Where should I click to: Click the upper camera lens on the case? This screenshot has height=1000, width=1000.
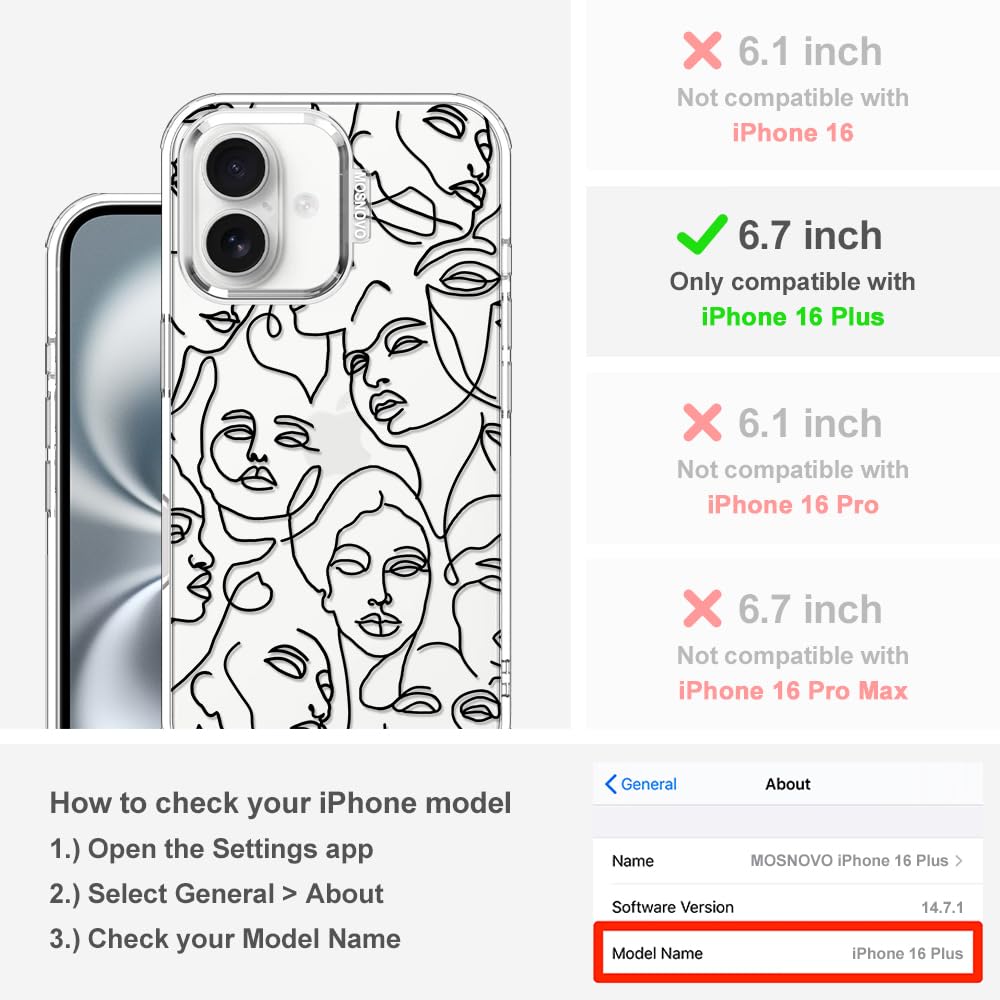[x=237, y=168]
